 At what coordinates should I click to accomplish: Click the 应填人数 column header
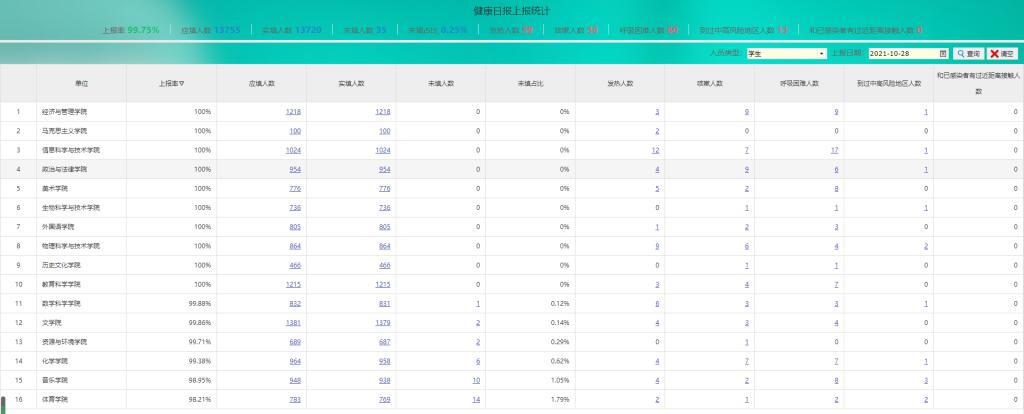point(261,83)
